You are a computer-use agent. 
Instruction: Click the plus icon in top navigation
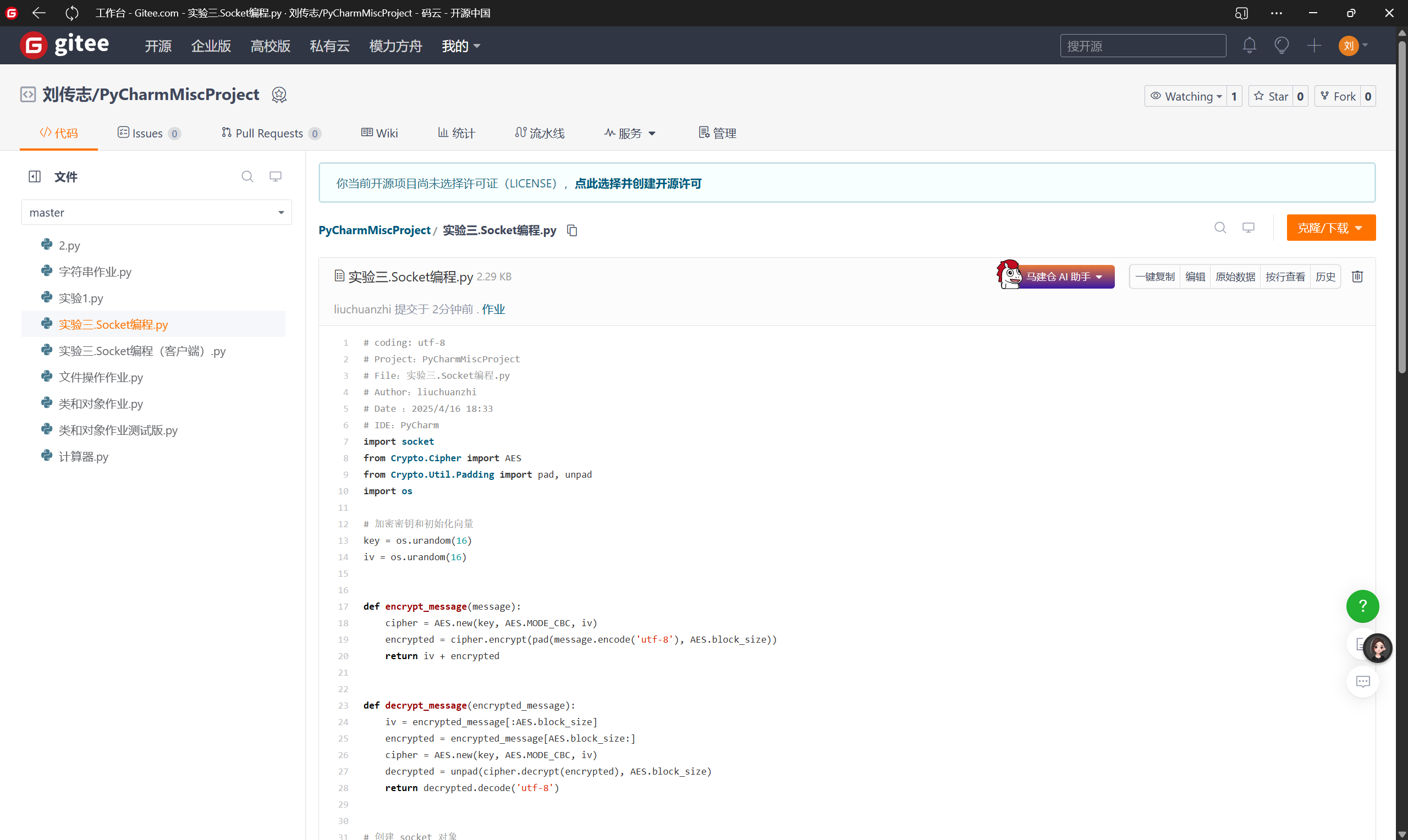[x=1313, y=45]
